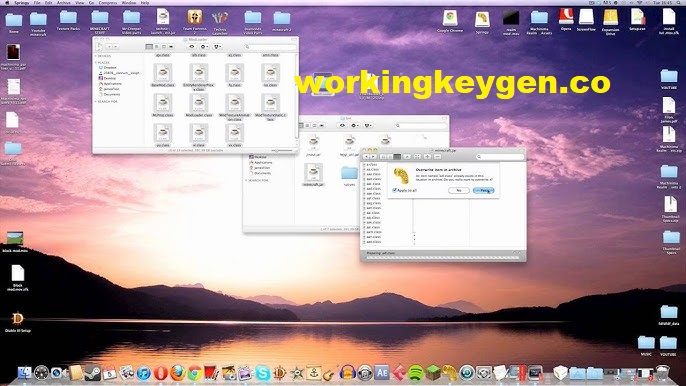Viewport: 686px width, 386px height.
Task: Switch ModLoader window to Cover Flow view
Action: point(171,46)
